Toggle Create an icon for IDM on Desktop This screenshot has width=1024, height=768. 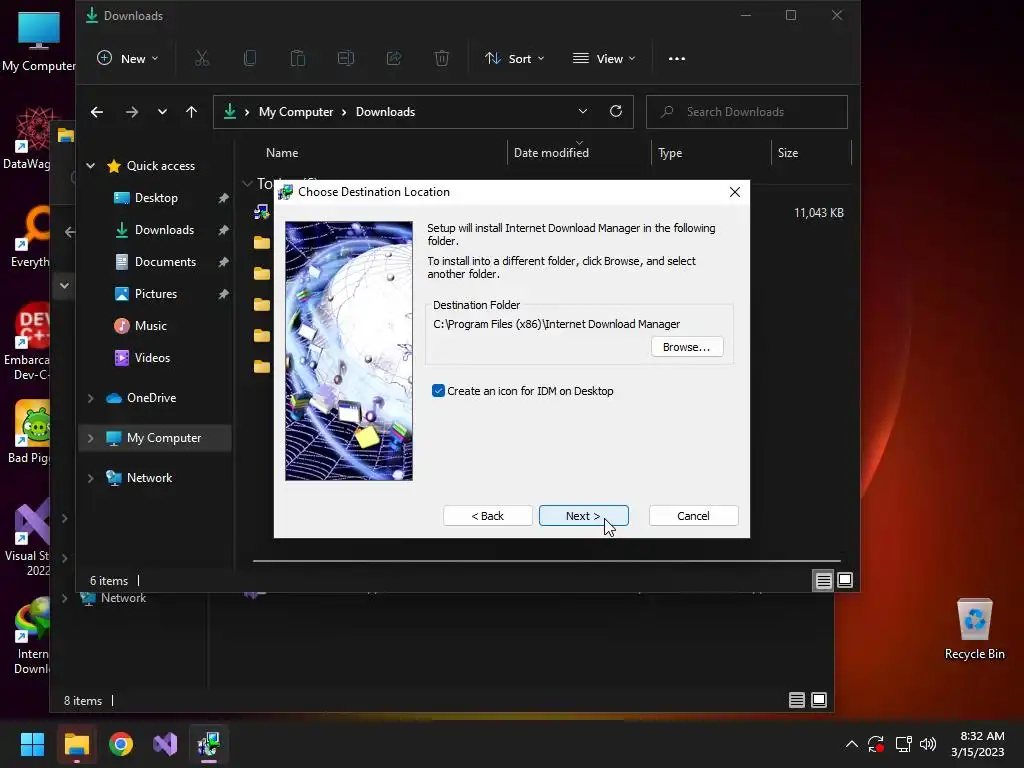(438, 391)
